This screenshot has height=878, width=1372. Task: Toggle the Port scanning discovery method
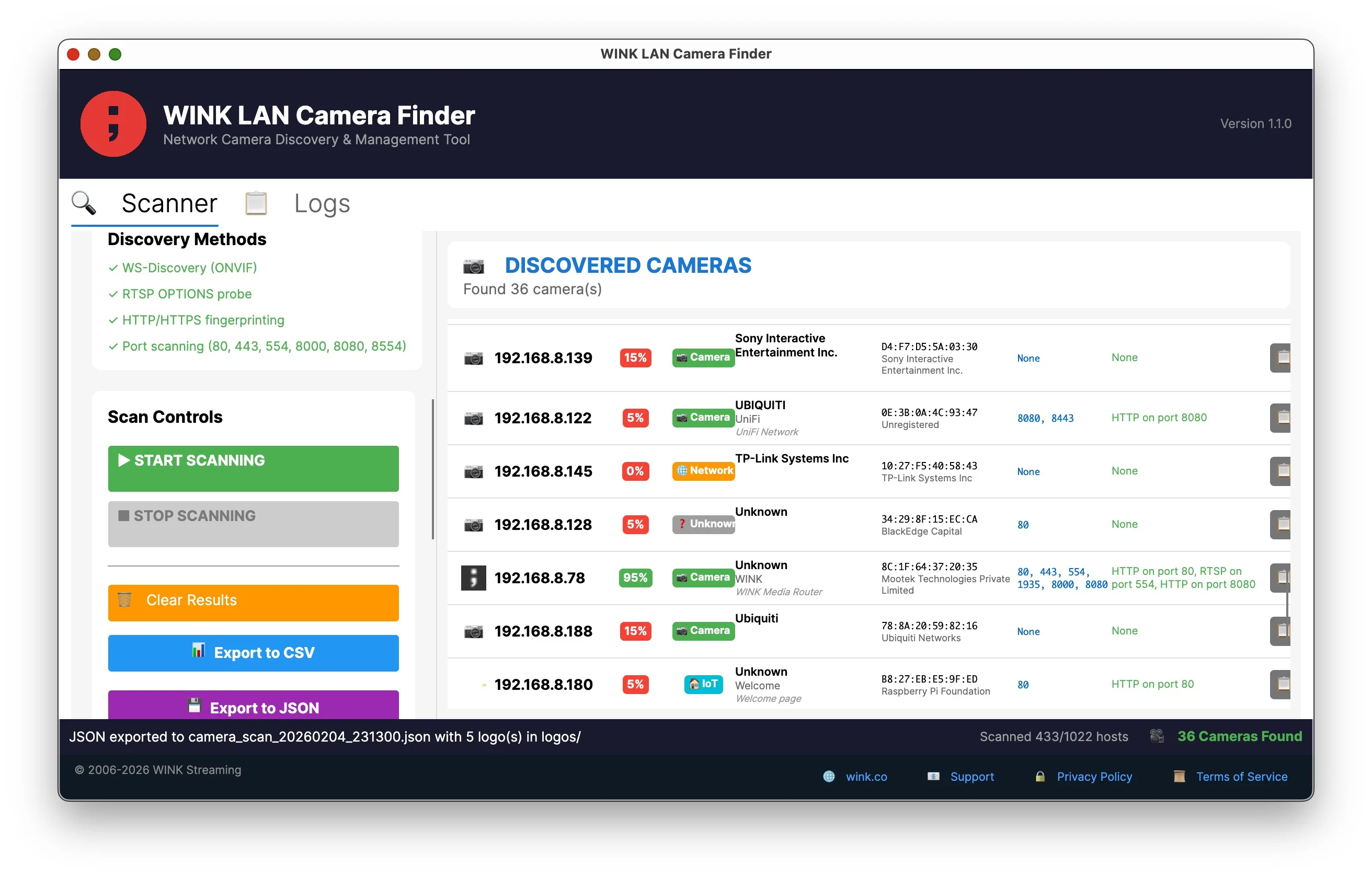pyautogui.click(x=112, y=346)
